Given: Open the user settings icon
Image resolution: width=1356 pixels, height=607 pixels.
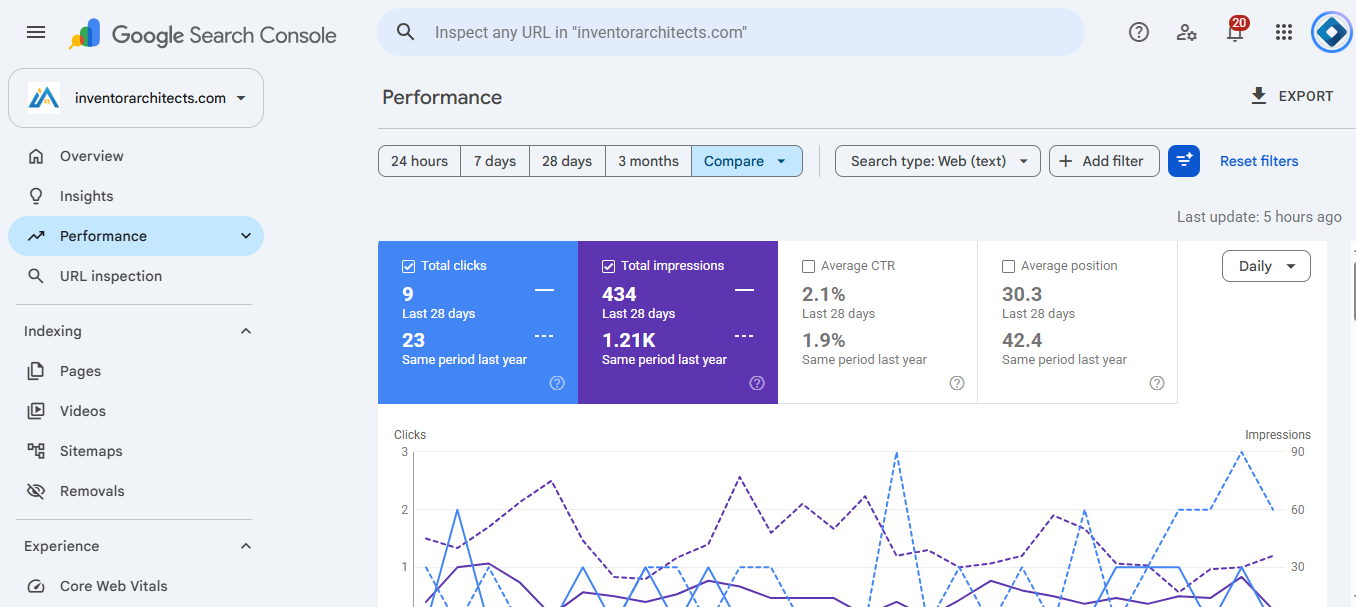Looking at the screenshot, I should coord(1187,32).
